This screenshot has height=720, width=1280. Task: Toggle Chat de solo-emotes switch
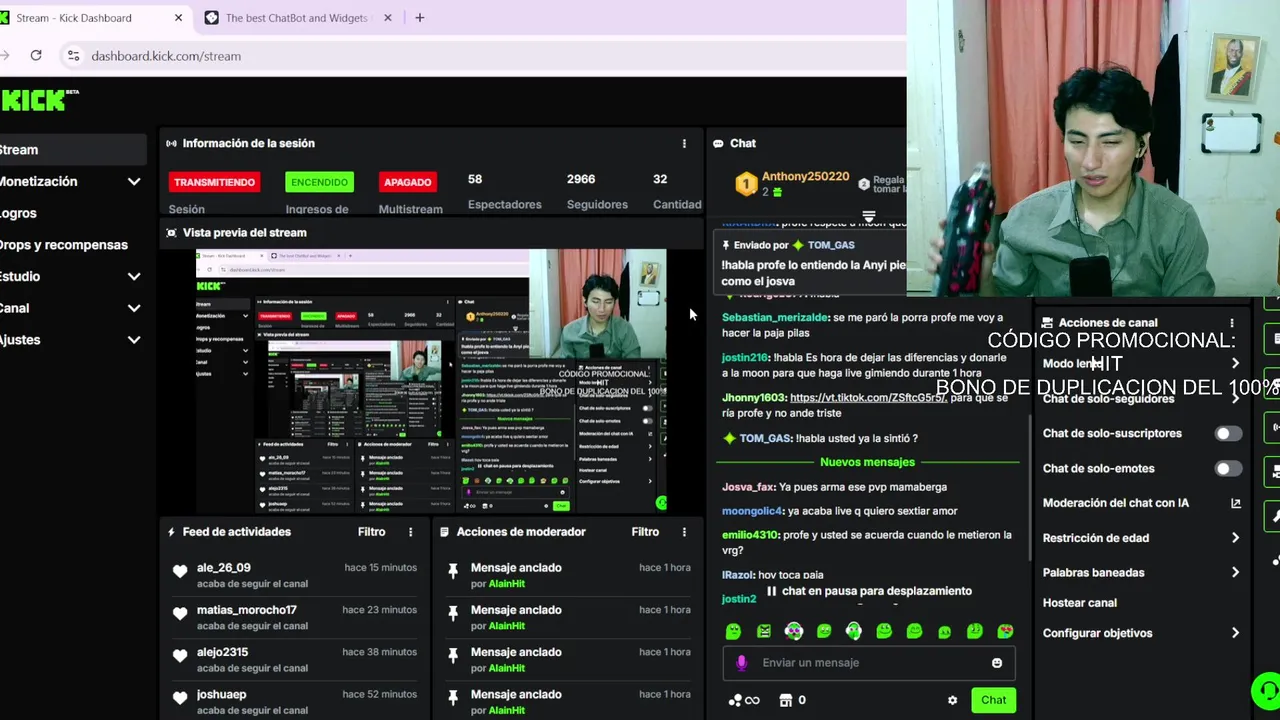click(x=1228, y=469)
